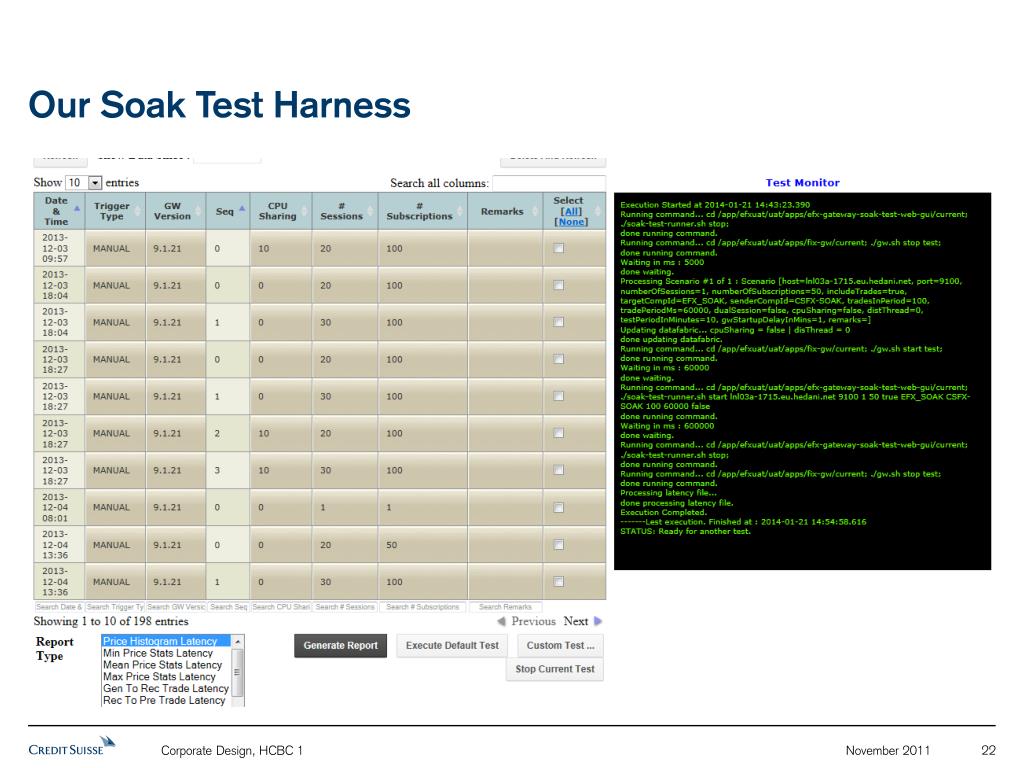Sort table by GW Version column arrow
Viewport: 1024px width, 768px height.
pos(198,211)
